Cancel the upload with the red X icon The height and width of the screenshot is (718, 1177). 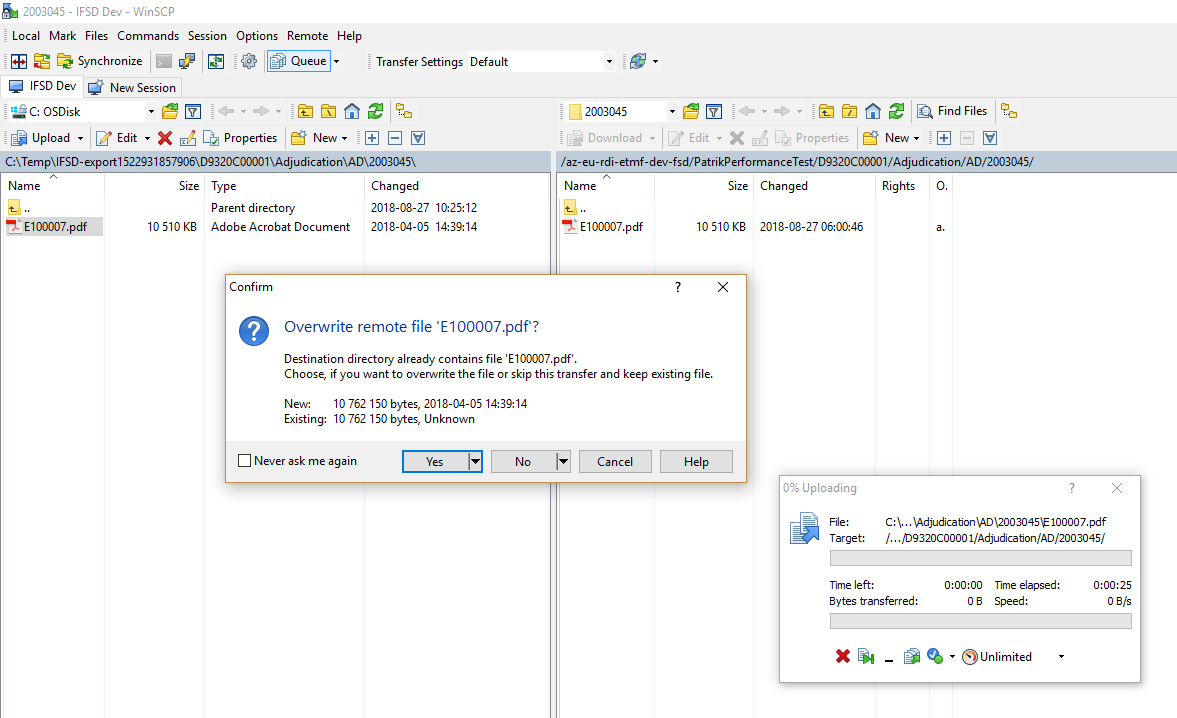(x=842, y=657)
